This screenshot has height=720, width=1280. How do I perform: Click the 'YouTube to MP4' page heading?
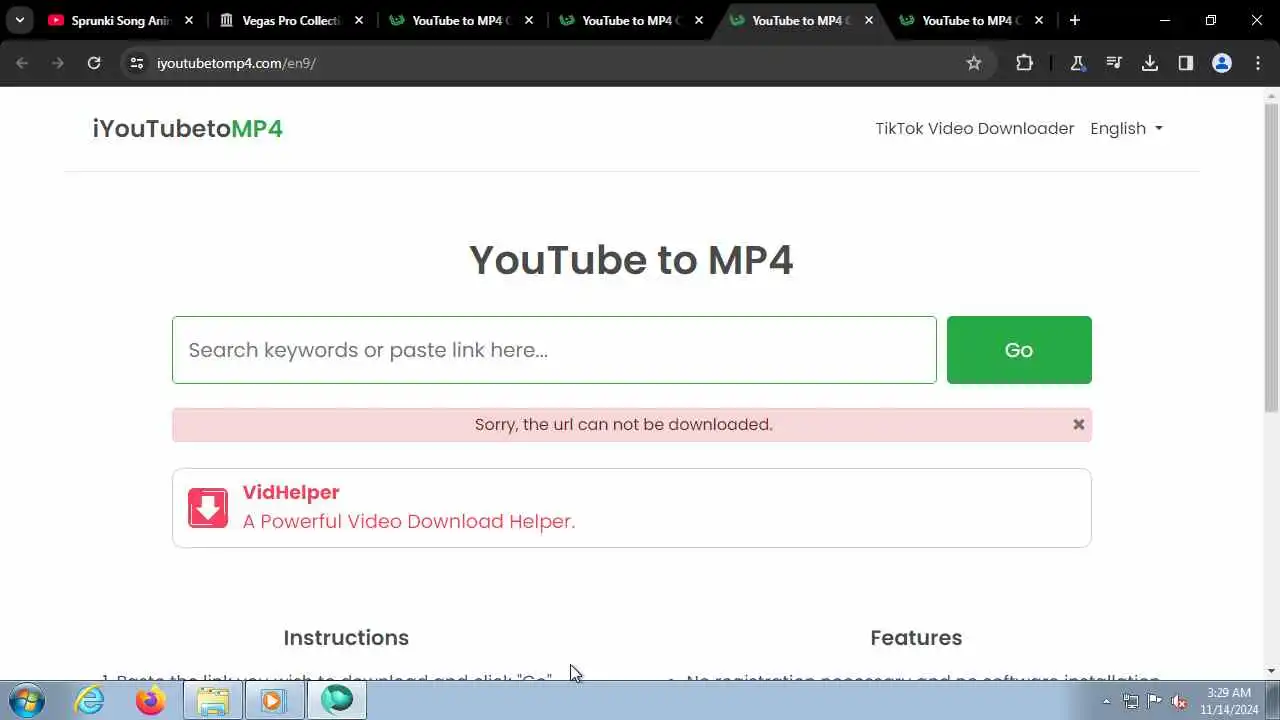631,260
